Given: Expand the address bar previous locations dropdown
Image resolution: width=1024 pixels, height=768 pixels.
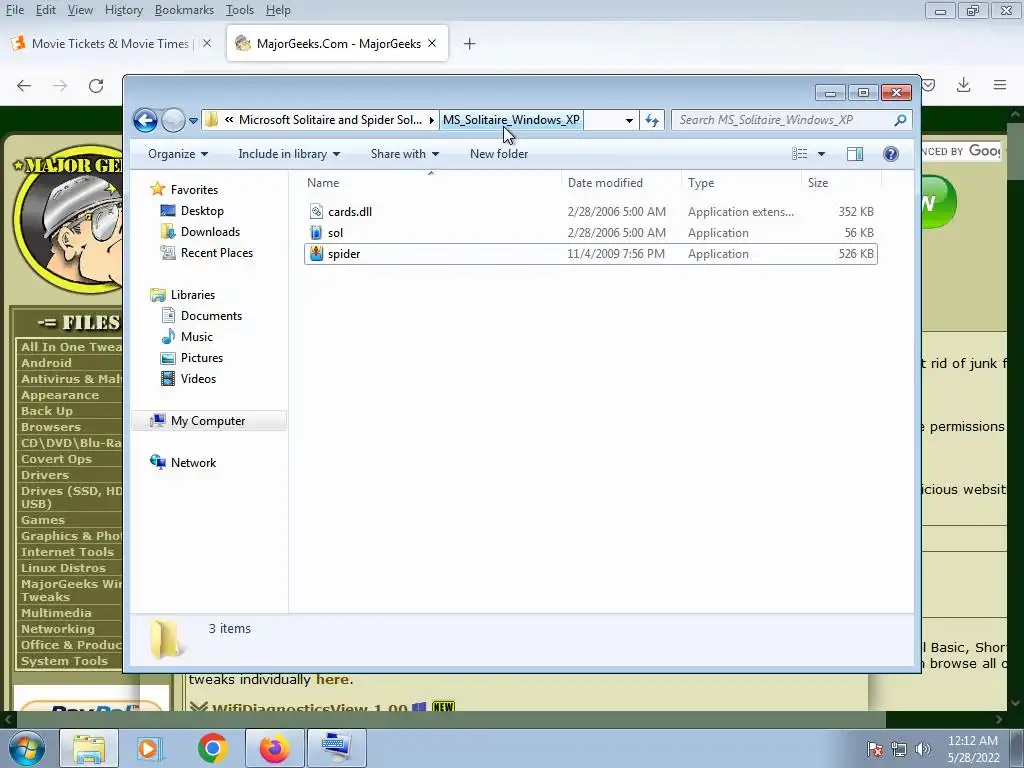Looking at the screenshot, I should (x=629, y=120).
